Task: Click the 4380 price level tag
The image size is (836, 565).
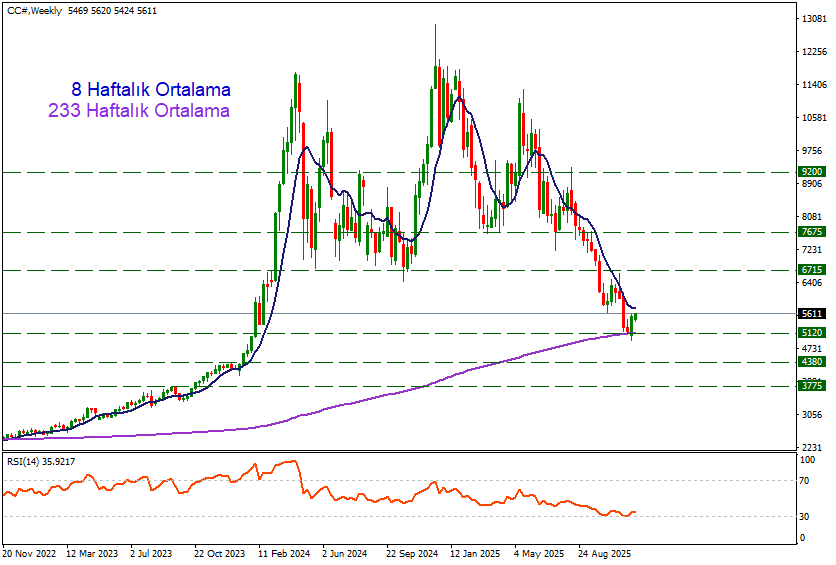Action: click(x=811, y=362)
